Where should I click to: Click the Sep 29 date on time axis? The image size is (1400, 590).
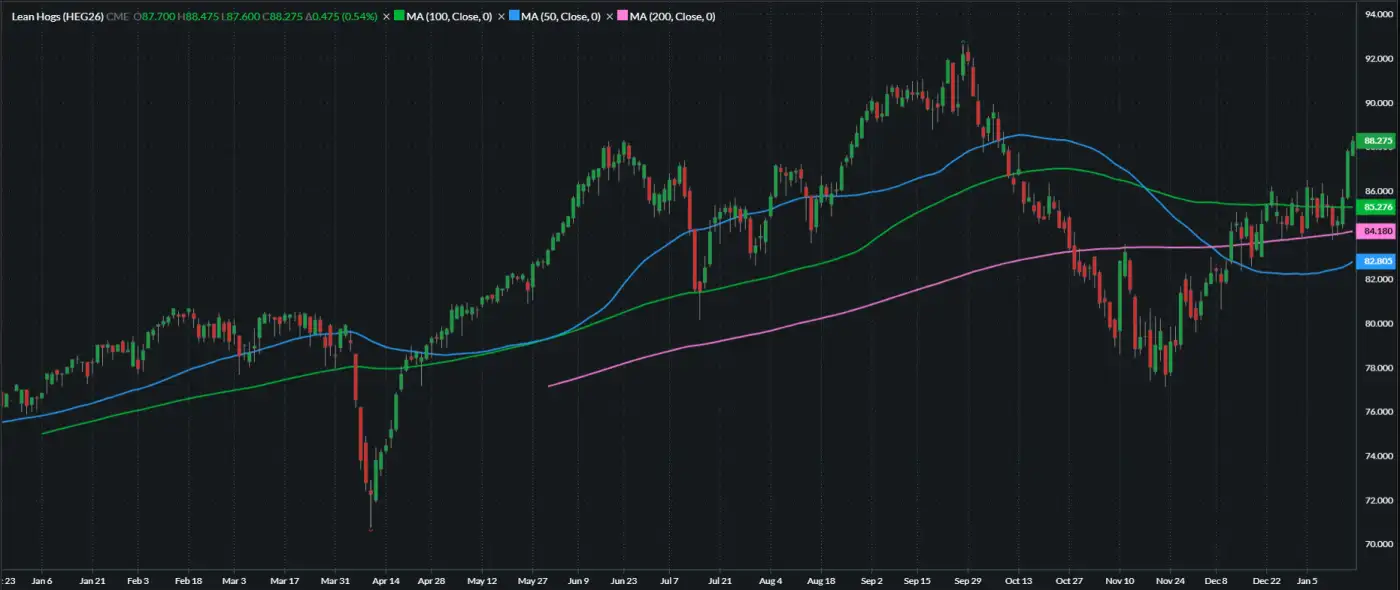968,580
